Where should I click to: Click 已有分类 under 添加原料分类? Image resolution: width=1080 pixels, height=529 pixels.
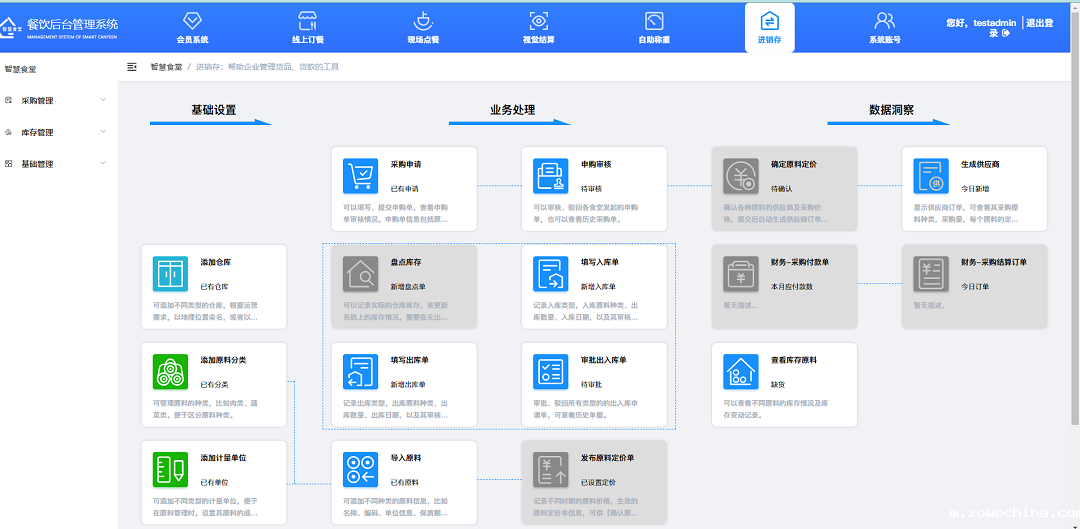coord(214,384)
